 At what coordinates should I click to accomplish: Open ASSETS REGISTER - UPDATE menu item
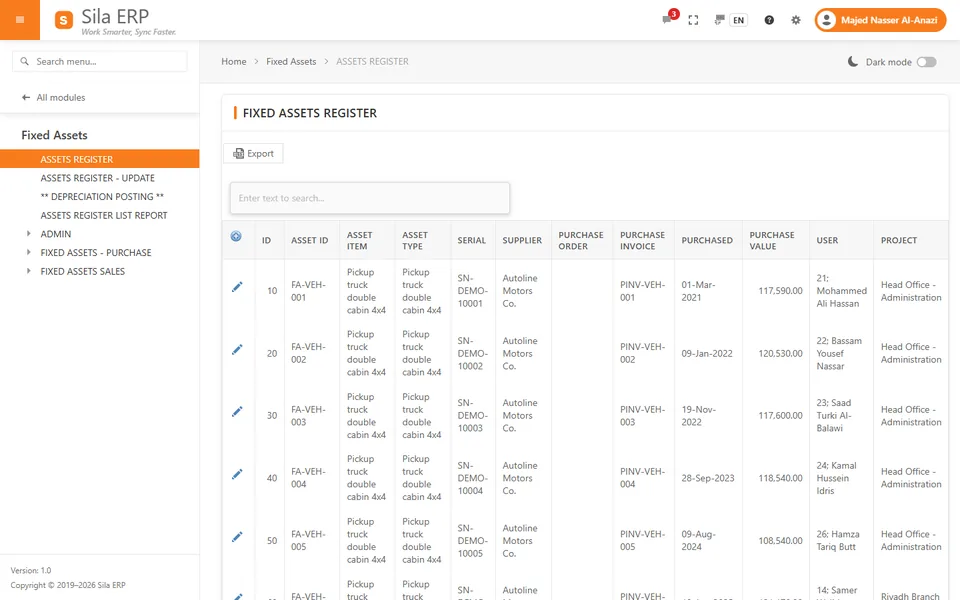97,178
